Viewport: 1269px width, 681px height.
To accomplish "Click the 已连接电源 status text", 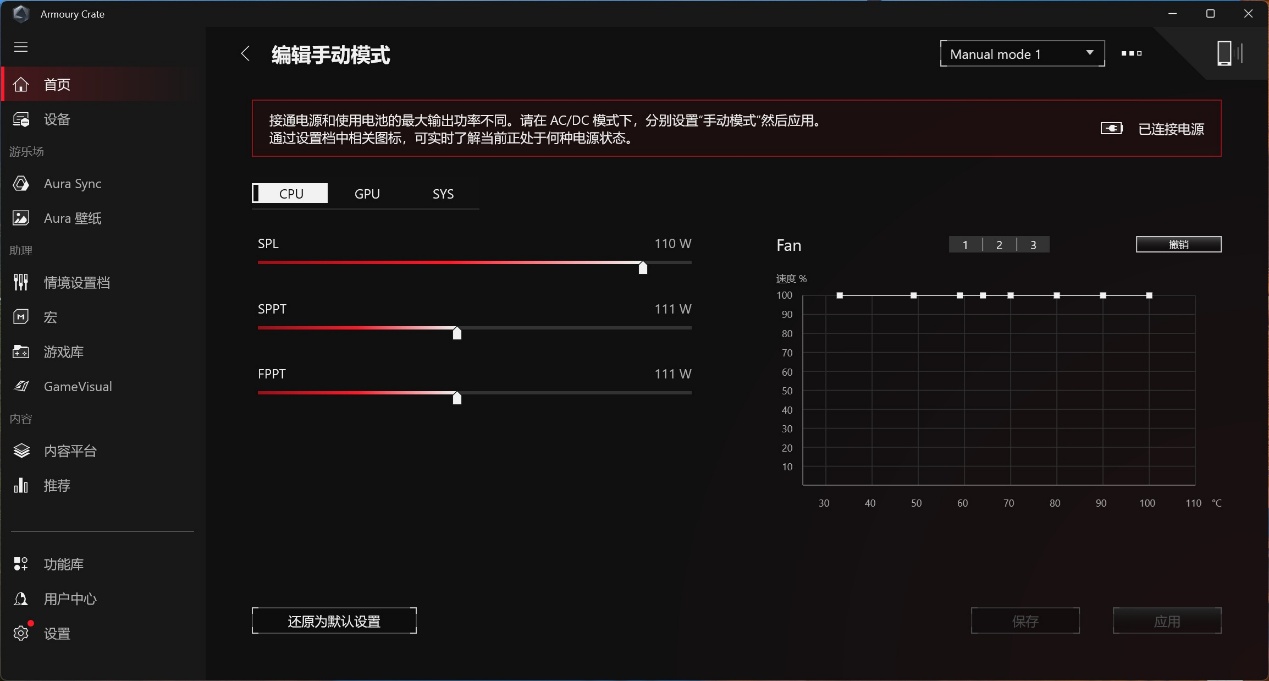I will point(1171,129).
